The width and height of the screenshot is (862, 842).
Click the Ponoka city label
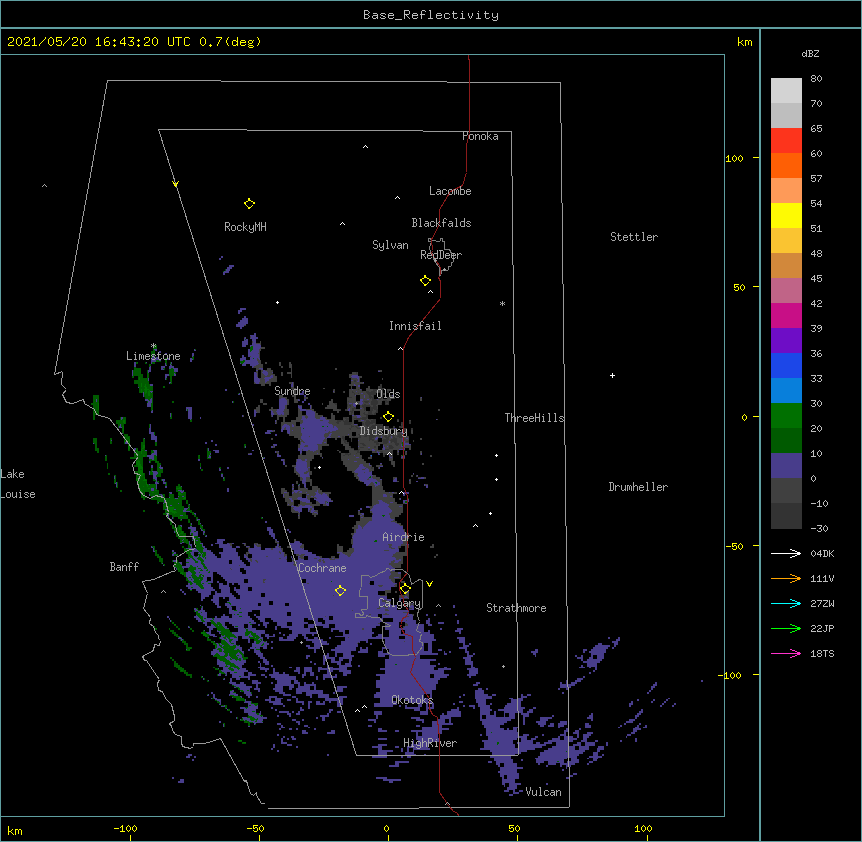[480, 136]
